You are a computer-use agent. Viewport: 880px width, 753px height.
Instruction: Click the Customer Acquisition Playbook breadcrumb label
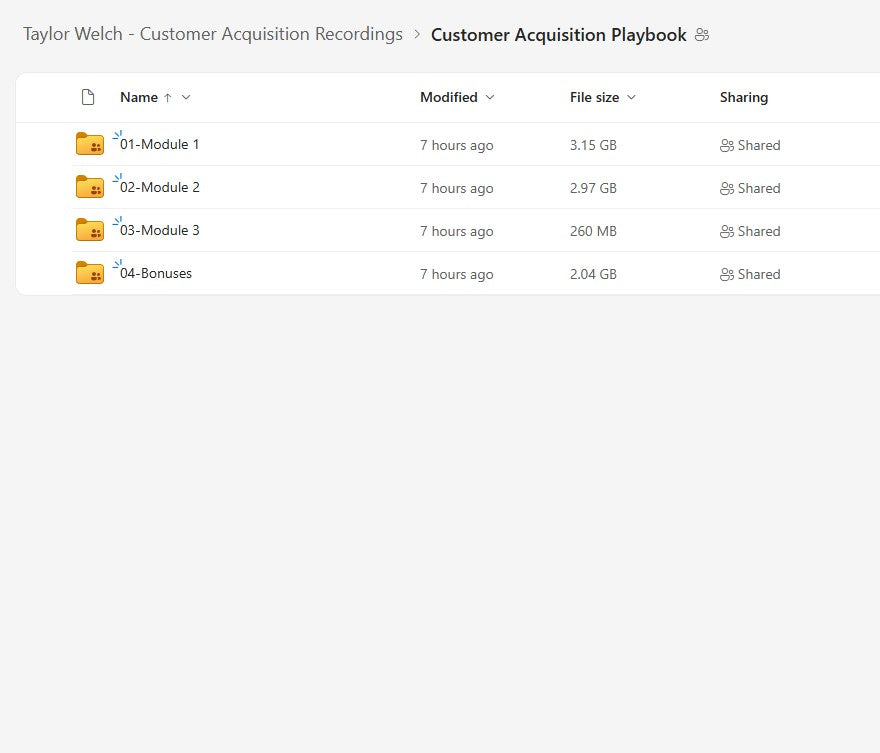click(x=559, y=34)
